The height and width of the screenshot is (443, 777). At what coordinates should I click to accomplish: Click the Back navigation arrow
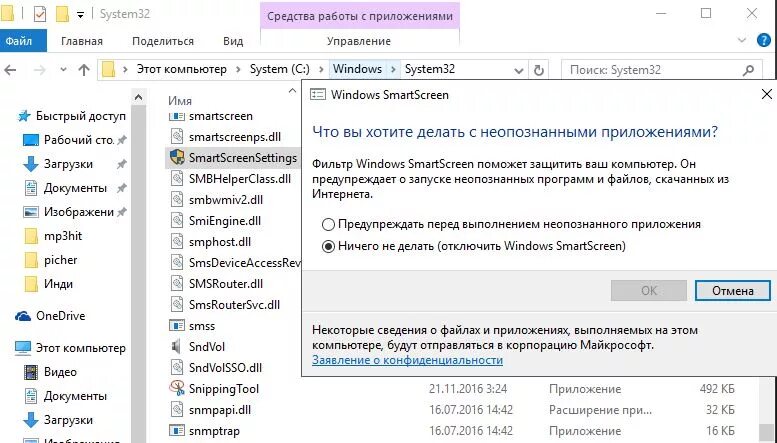coord(13,70)
